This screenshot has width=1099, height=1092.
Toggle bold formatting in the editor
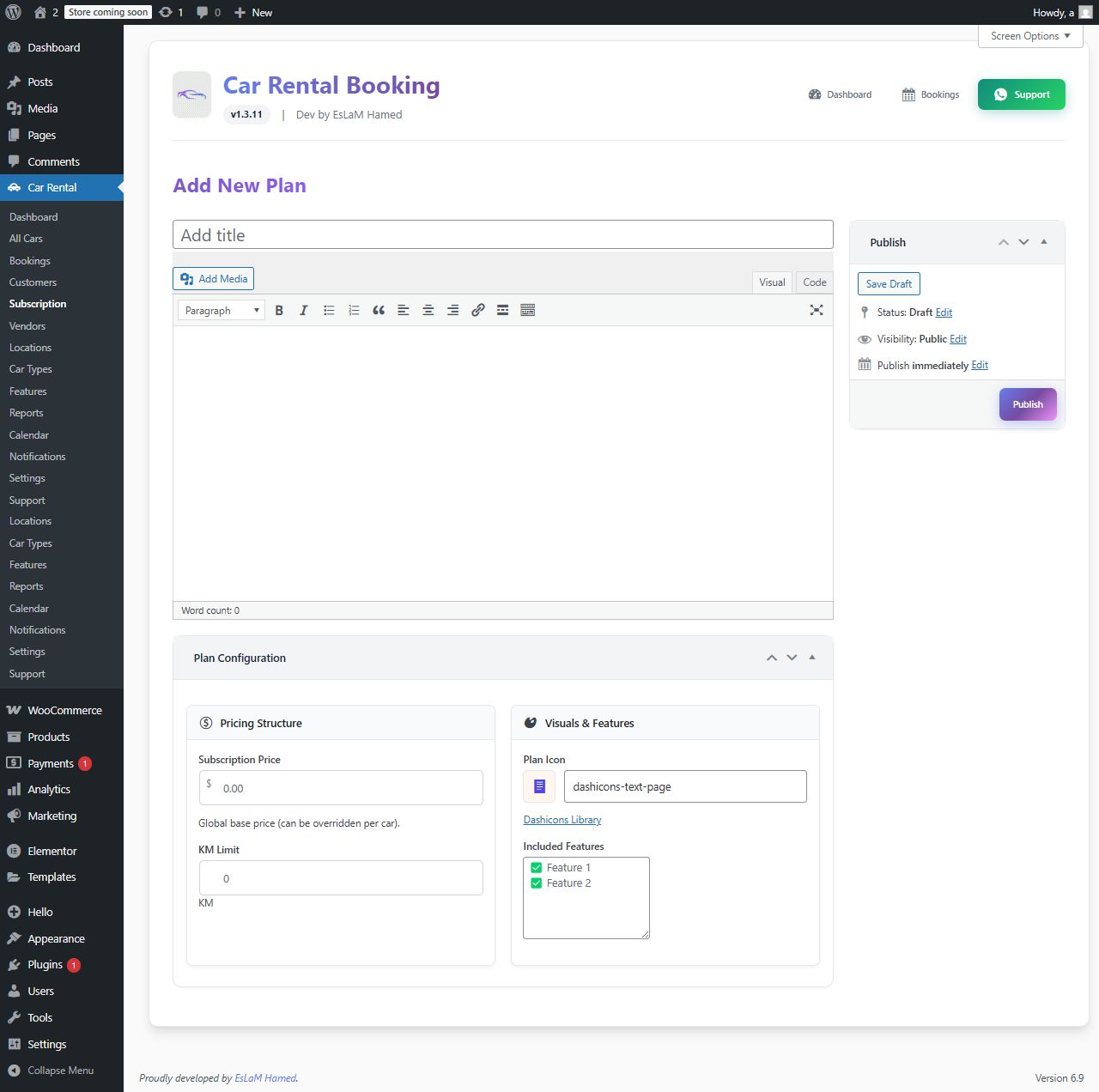click(279, 311)
